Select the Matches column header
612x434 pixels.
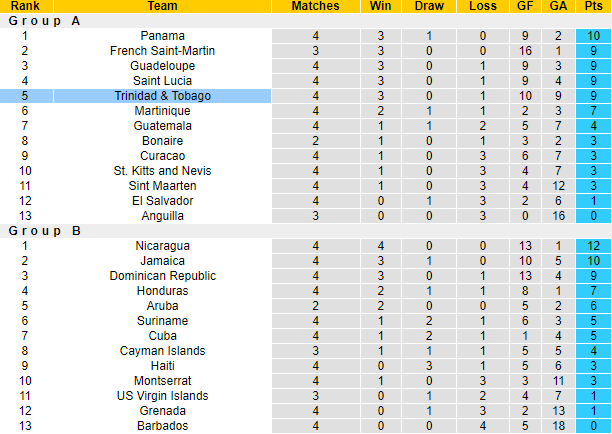tap(315, 6)
